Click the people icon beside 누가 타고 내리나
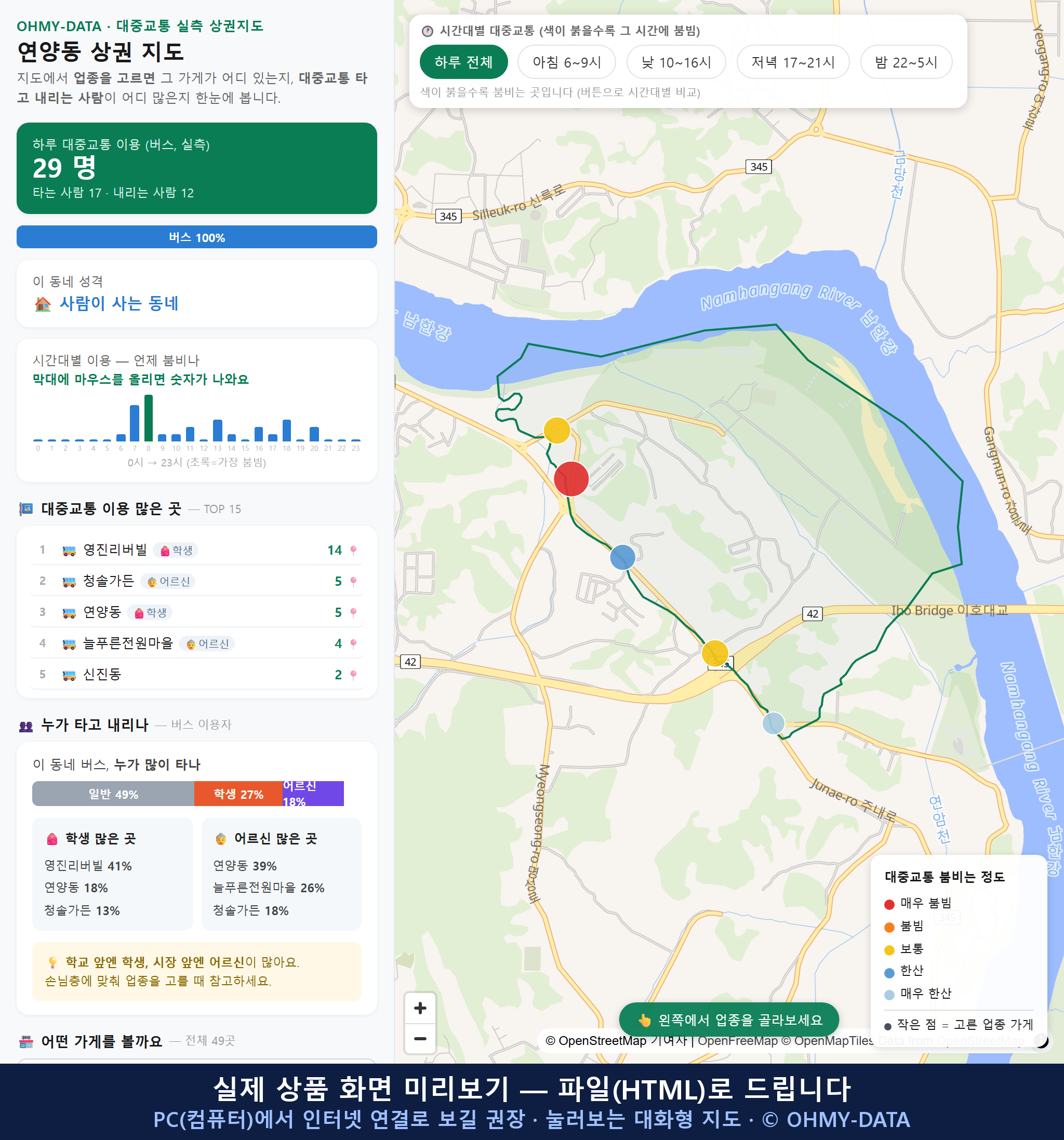This screenshot has height=1140, width=1064. click(26, 726)
